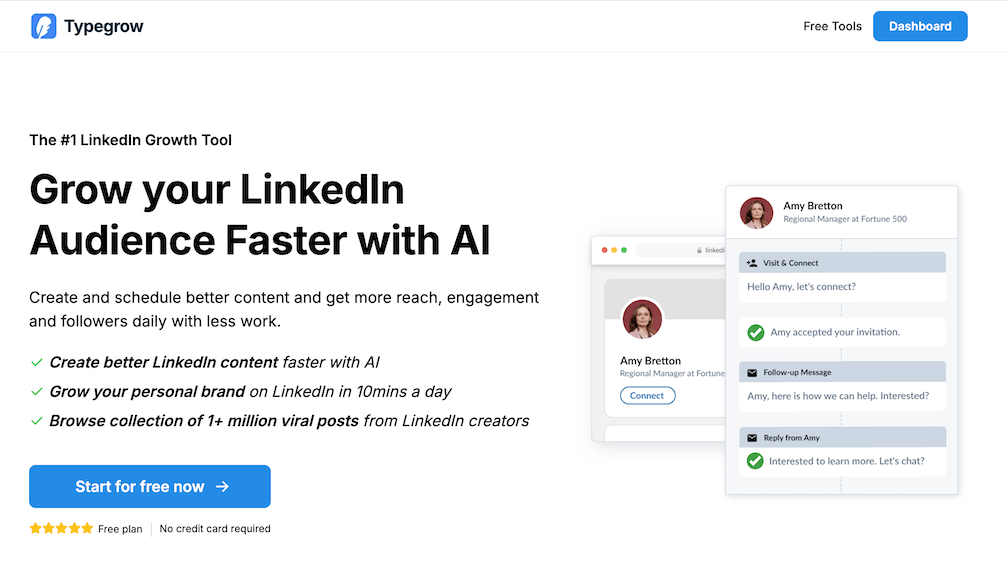This screenshot has height=587, width=1007.
Task: Click the Hello Amy, let's connect message
Action: tap(801, 287)
